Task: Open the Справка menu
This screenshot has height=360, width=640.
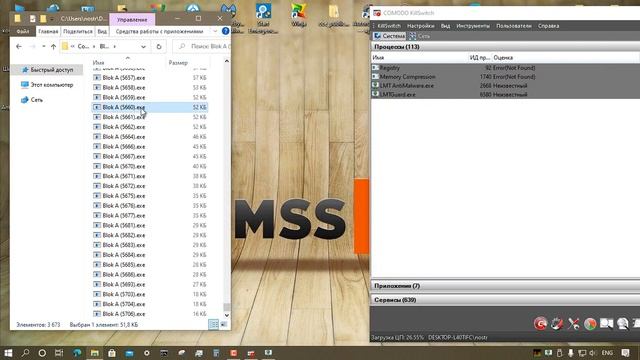Action: point(548,26)
